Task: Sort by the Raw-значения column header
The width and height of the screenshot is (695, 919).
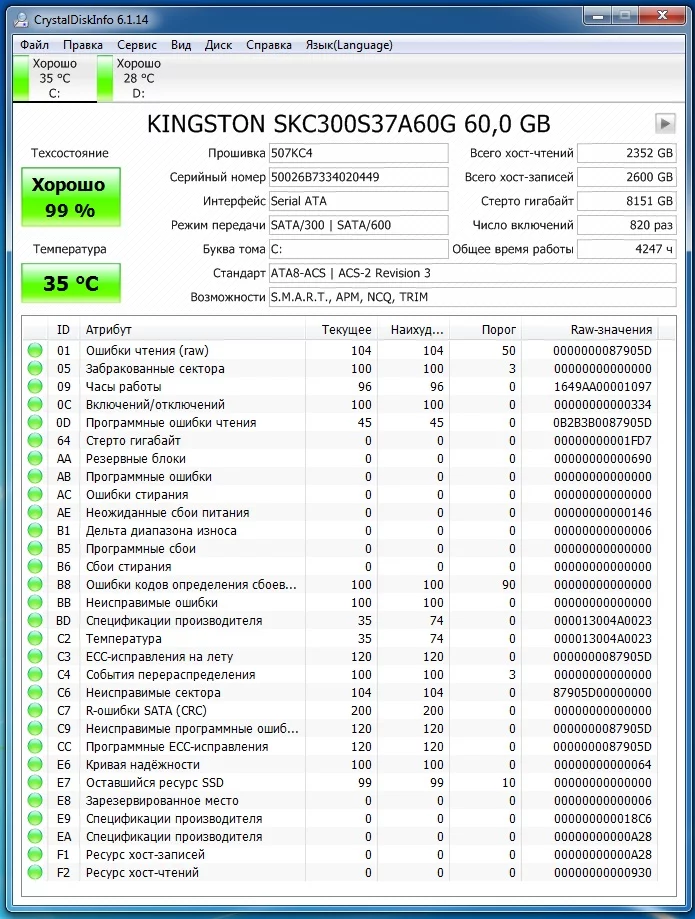Action: tap(590, 330)
